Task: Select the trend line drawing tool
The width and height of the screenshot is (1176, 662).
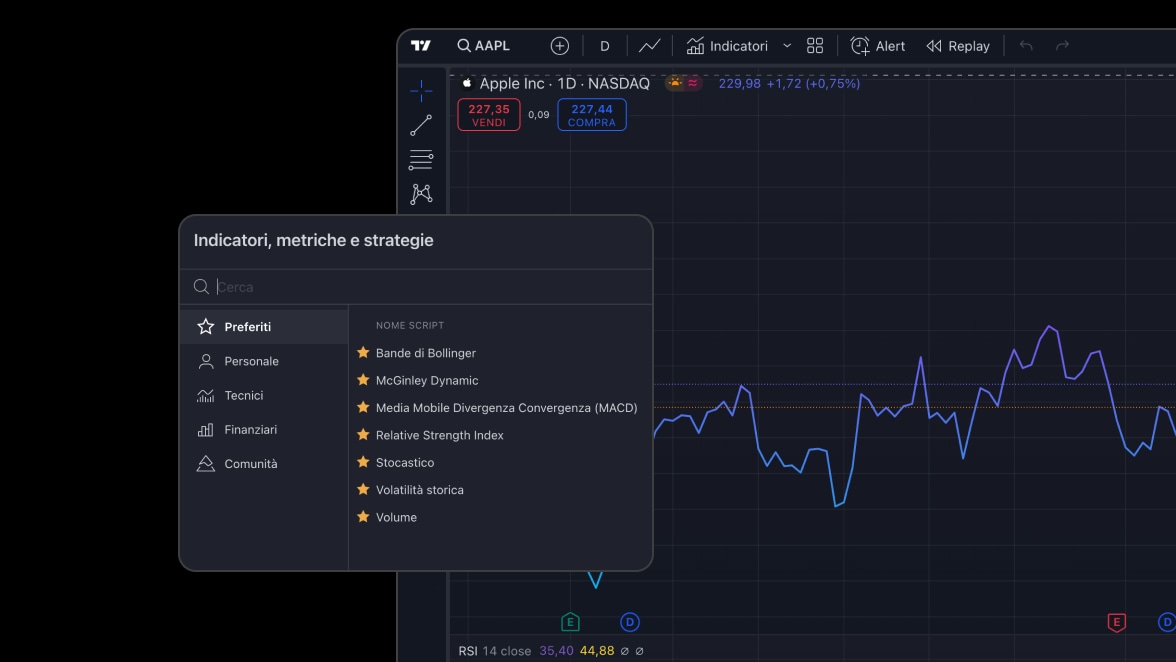Action: (420, 124)
